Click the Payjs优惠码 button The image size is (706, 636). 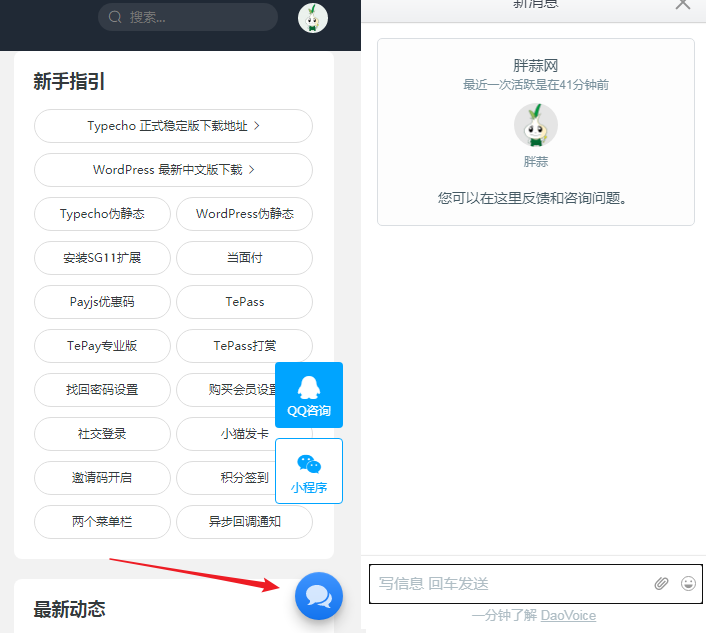[x=102, y=302]
